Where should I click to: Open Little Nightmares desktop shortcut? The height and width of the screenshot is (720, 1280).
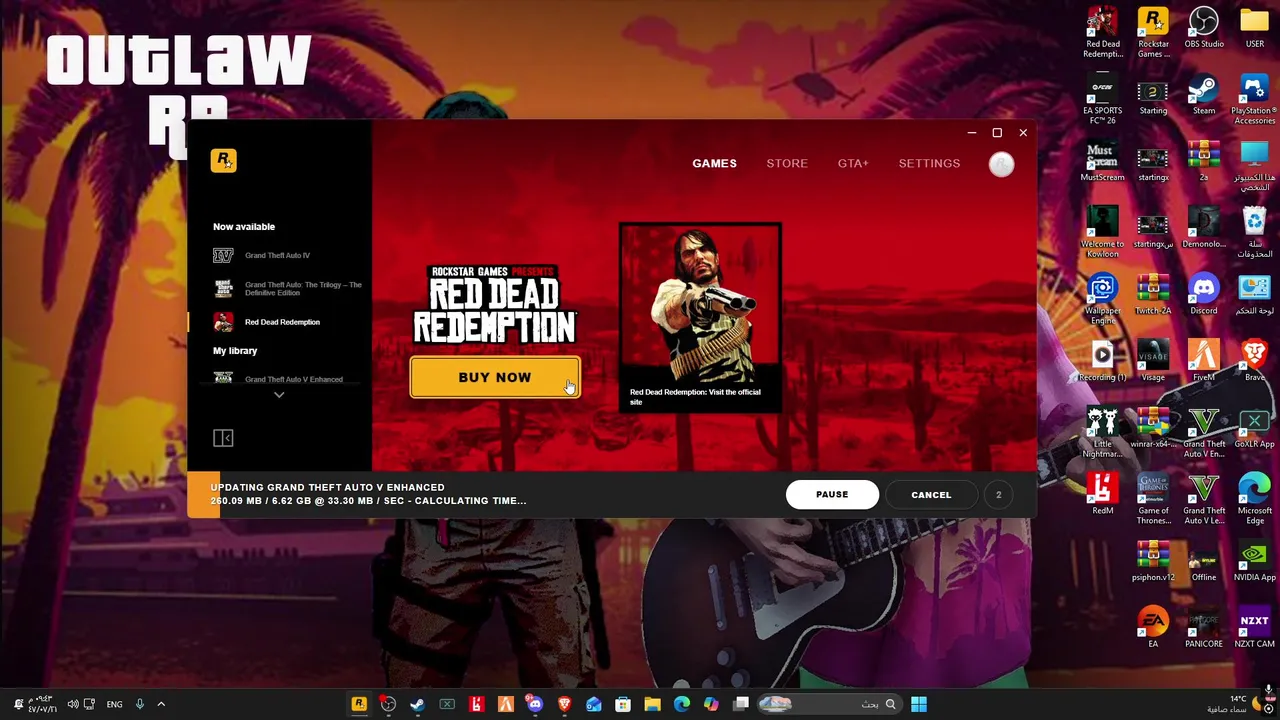point(1103,432)
